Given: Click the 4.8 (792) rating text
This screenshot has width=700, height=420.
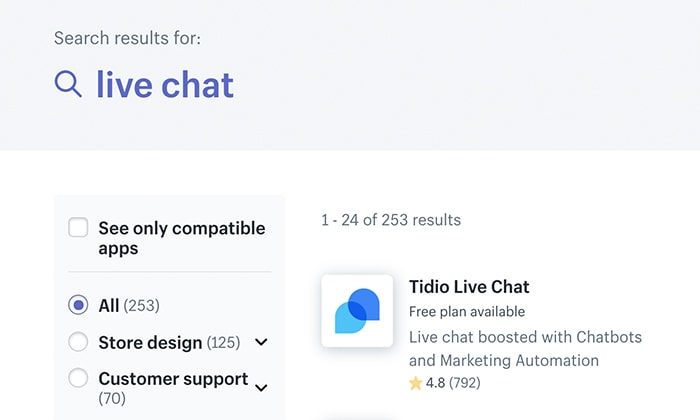Looking at the screenshot, I should (453, 383).
